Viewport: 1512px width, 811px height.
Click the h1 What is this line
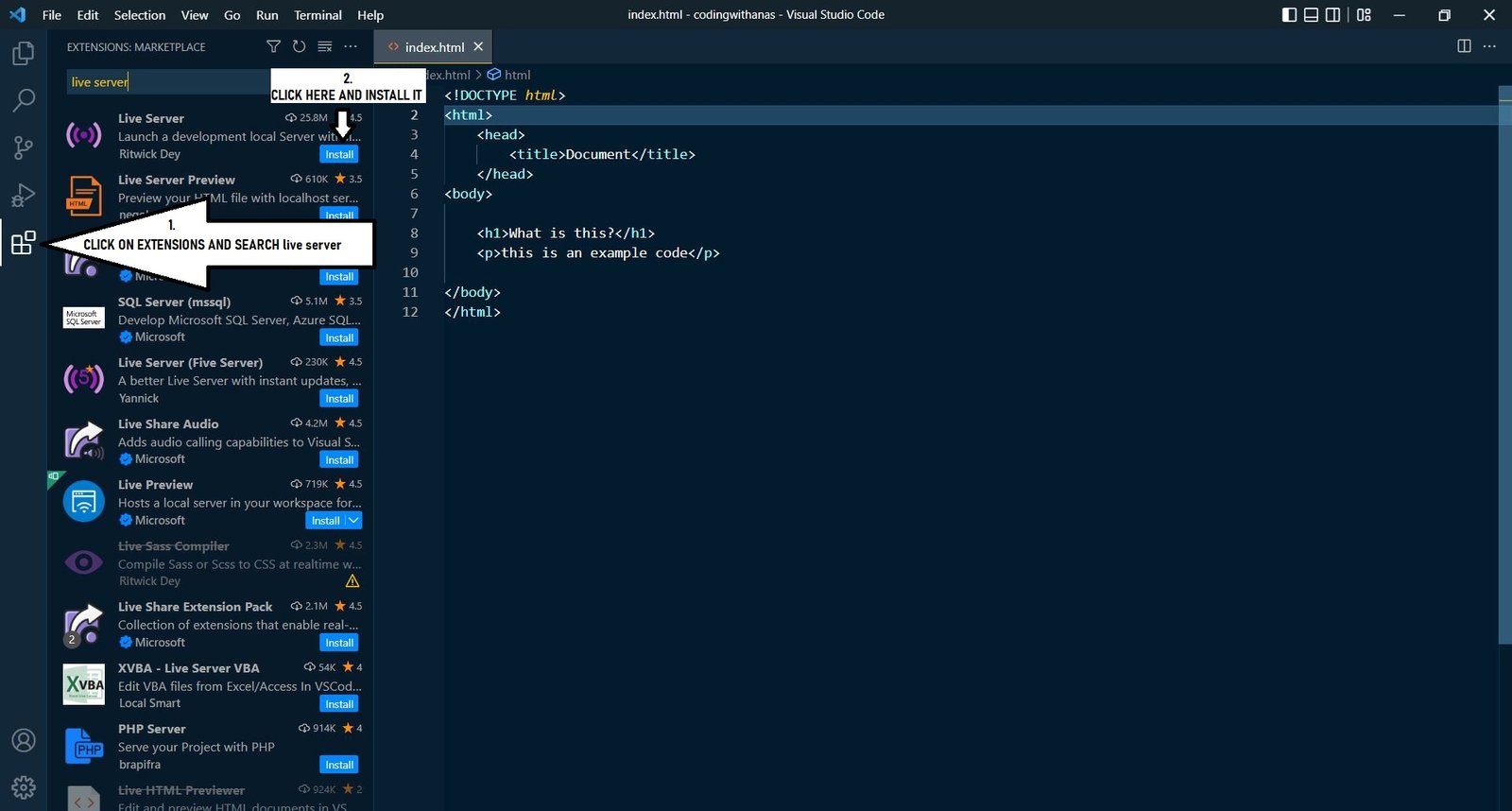point(565,233)
